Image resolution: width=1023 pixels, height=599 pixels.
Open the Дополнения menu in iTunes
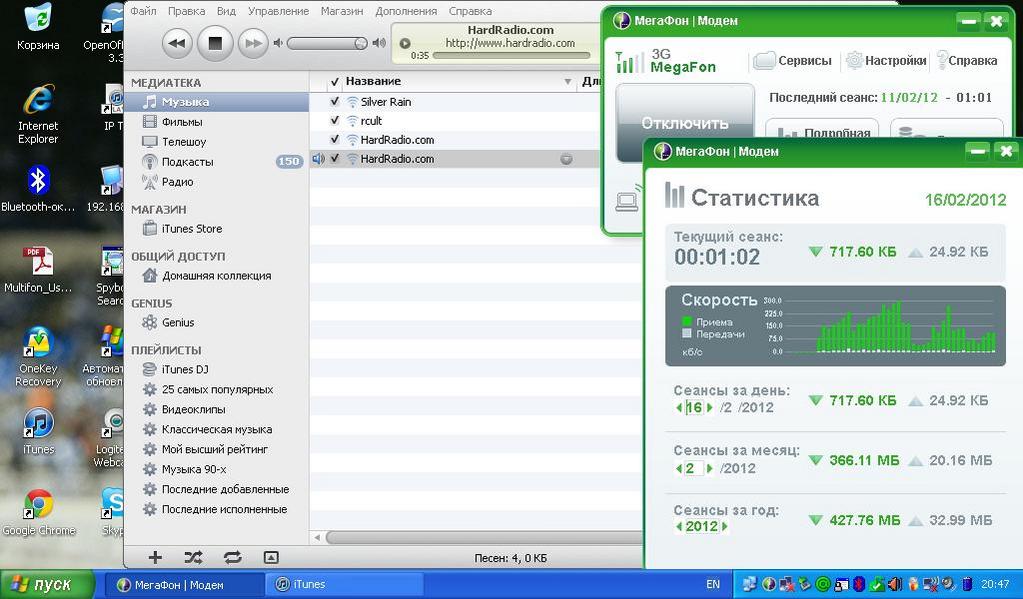tap(406, 11)
